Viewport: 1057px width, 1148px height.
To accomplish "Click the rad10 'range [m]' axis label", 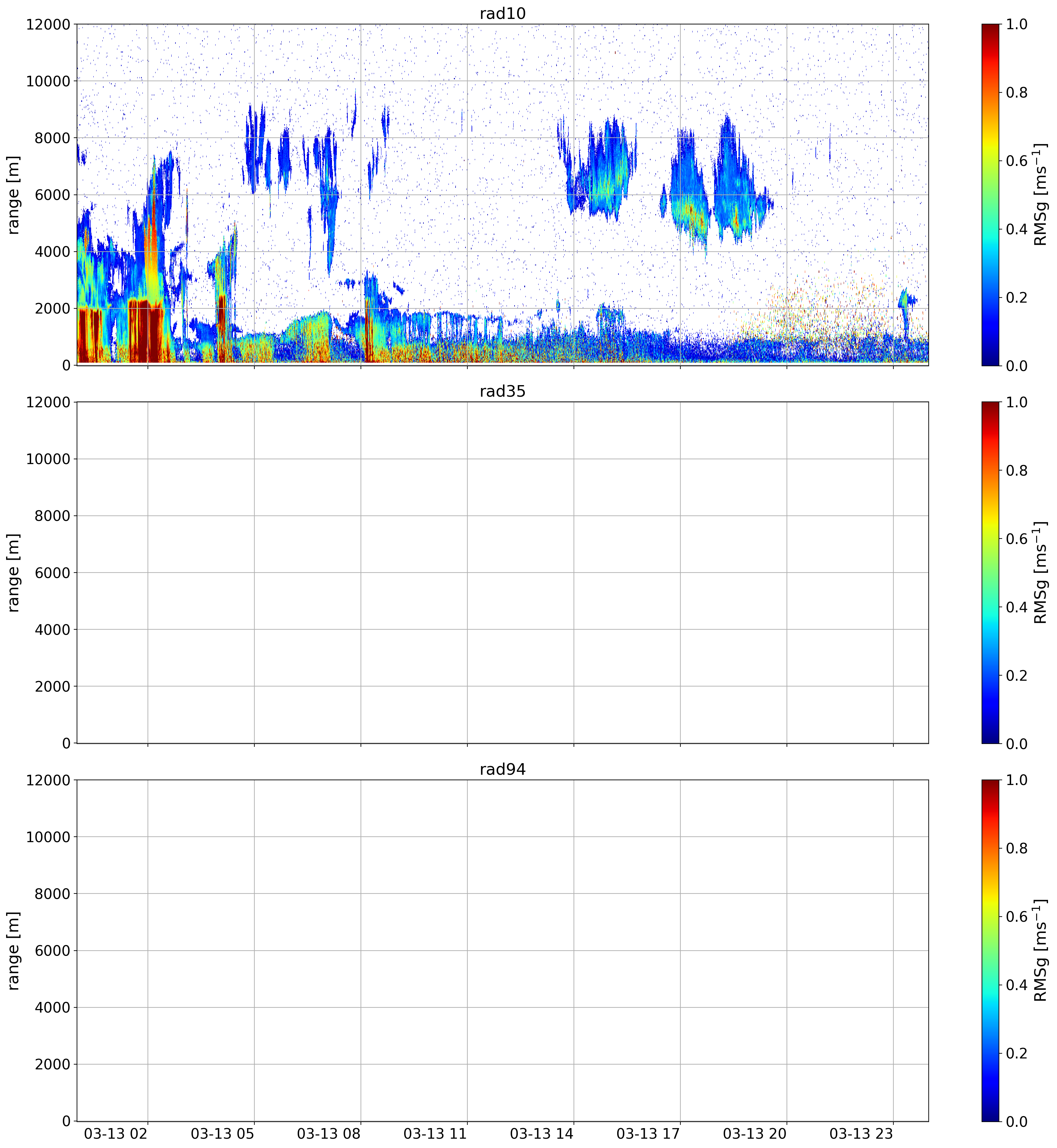I will pos(13,194).
